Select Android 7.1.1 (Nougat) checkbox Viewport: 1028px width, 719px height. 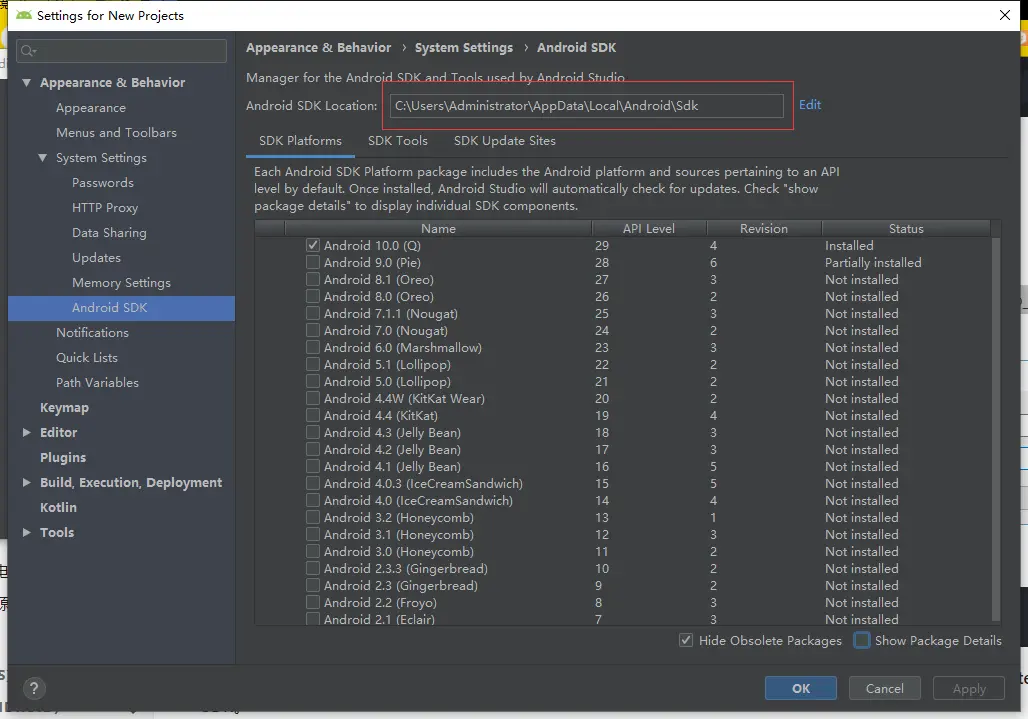(313, 313)
